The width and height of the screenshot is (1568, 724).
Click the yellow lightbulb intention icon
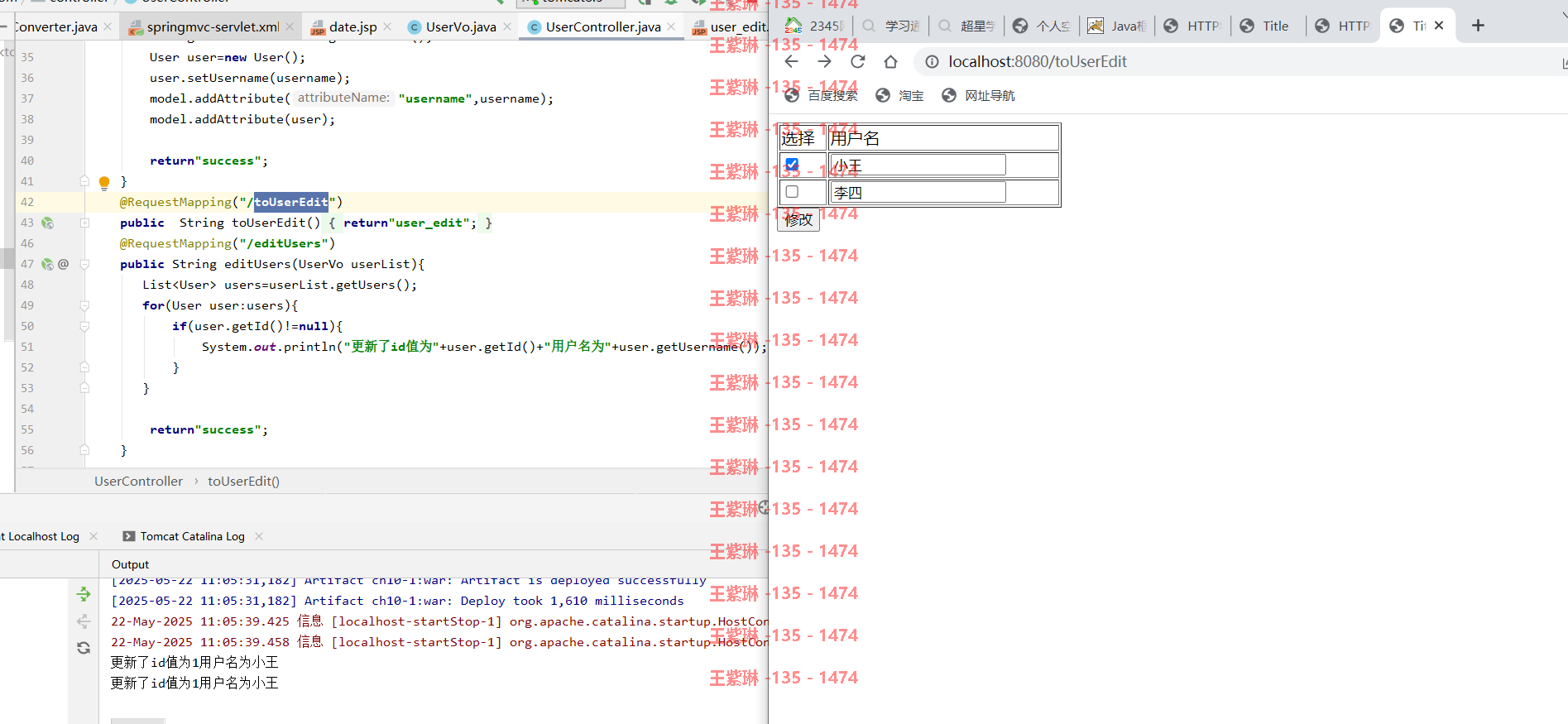[x=104, y=183]
